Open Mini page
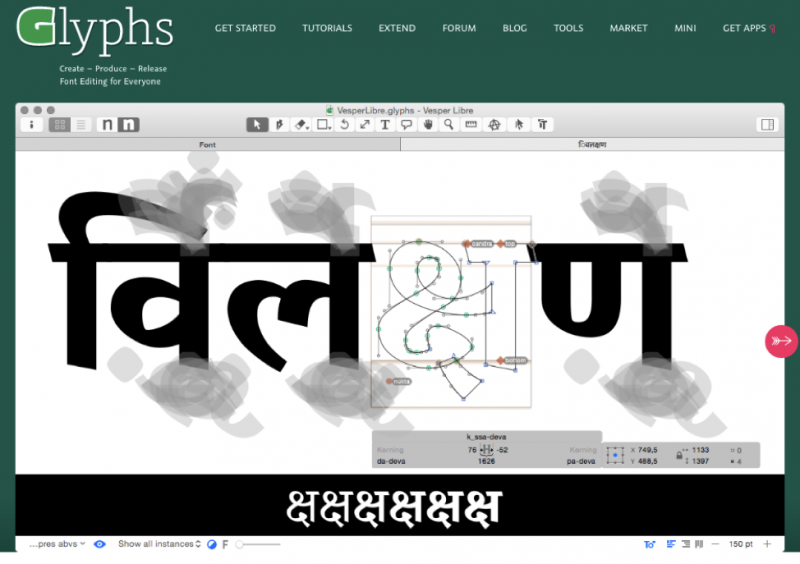The image size is (800, 564). [x=685, y=28]
